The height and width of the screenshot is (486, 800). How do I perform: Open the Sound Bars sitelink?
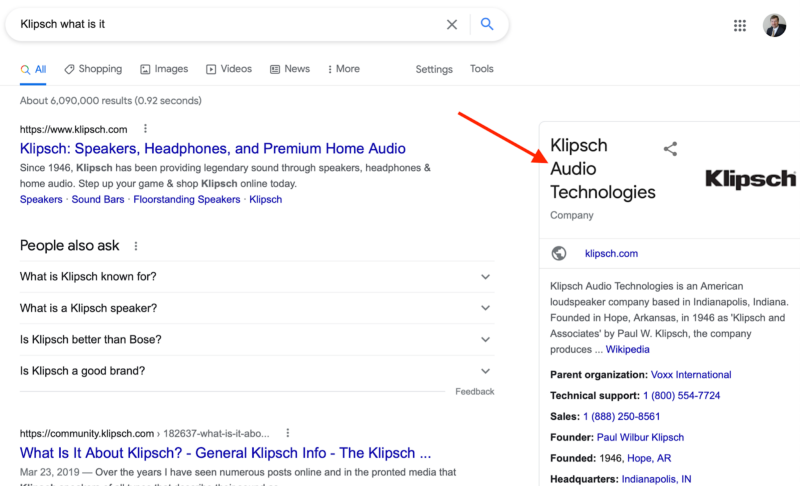98,199
